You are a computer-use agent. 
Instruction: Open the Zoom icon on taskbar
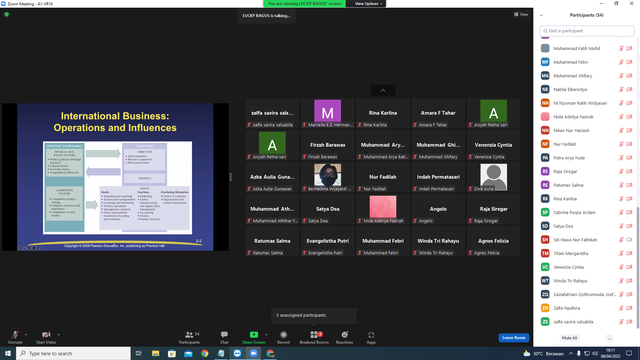point(253,353)
